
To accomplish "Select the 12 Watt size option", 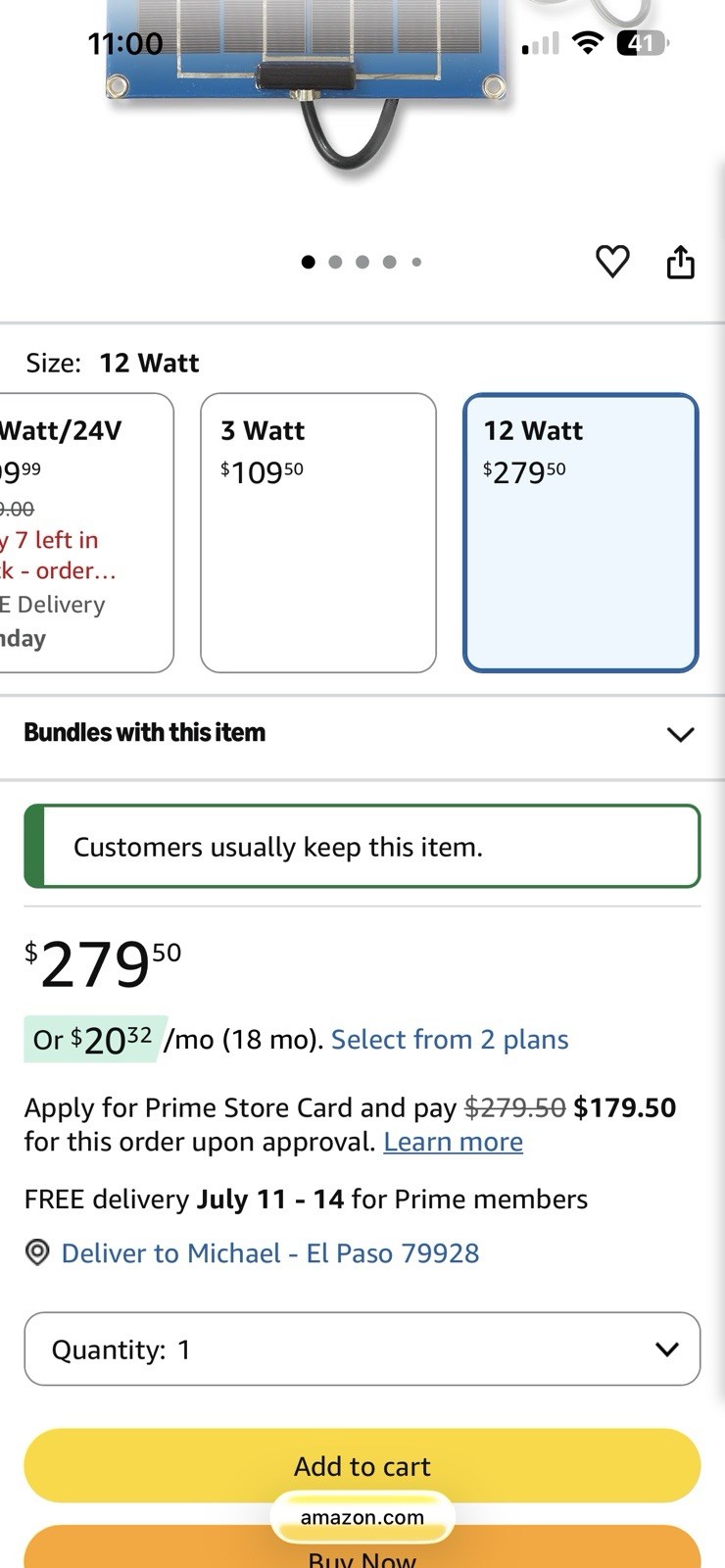I will point(581,533).
